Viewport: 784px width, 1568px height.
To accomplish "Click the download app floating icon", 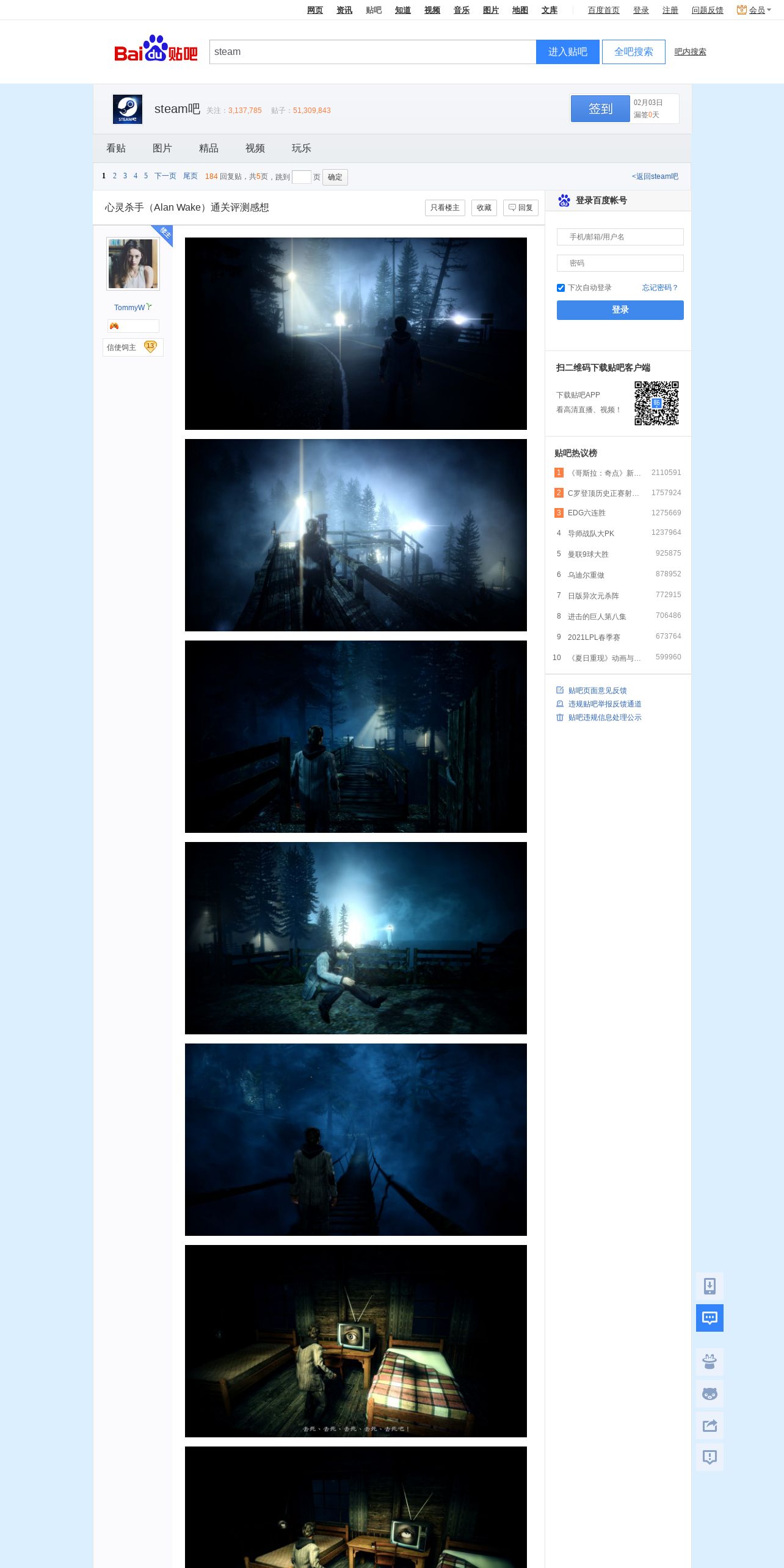I will click(x=710, y=1286).
